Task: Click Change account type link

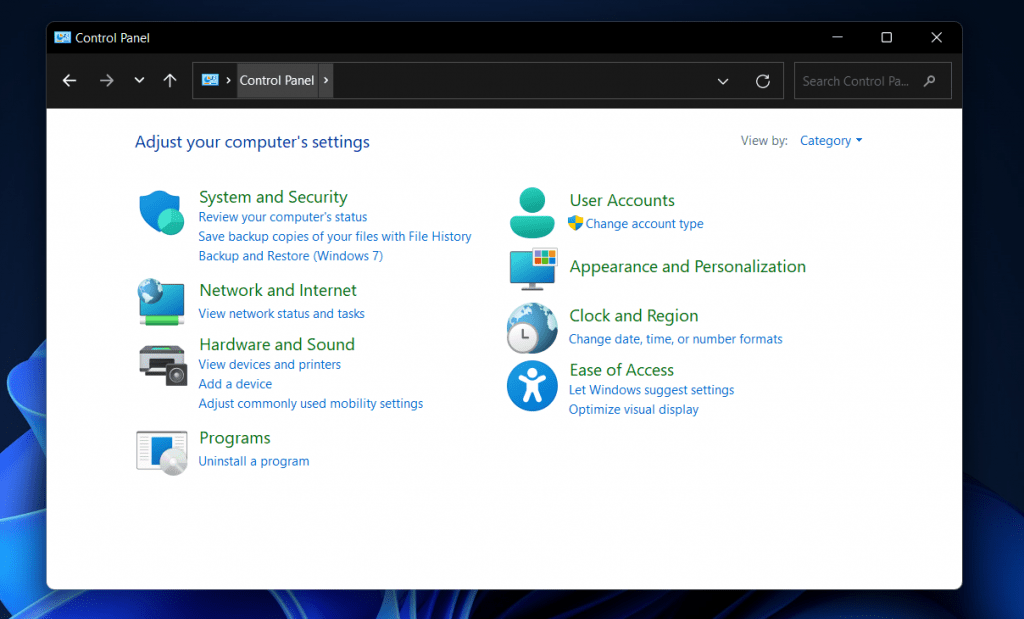Action: tap(644, 224)
